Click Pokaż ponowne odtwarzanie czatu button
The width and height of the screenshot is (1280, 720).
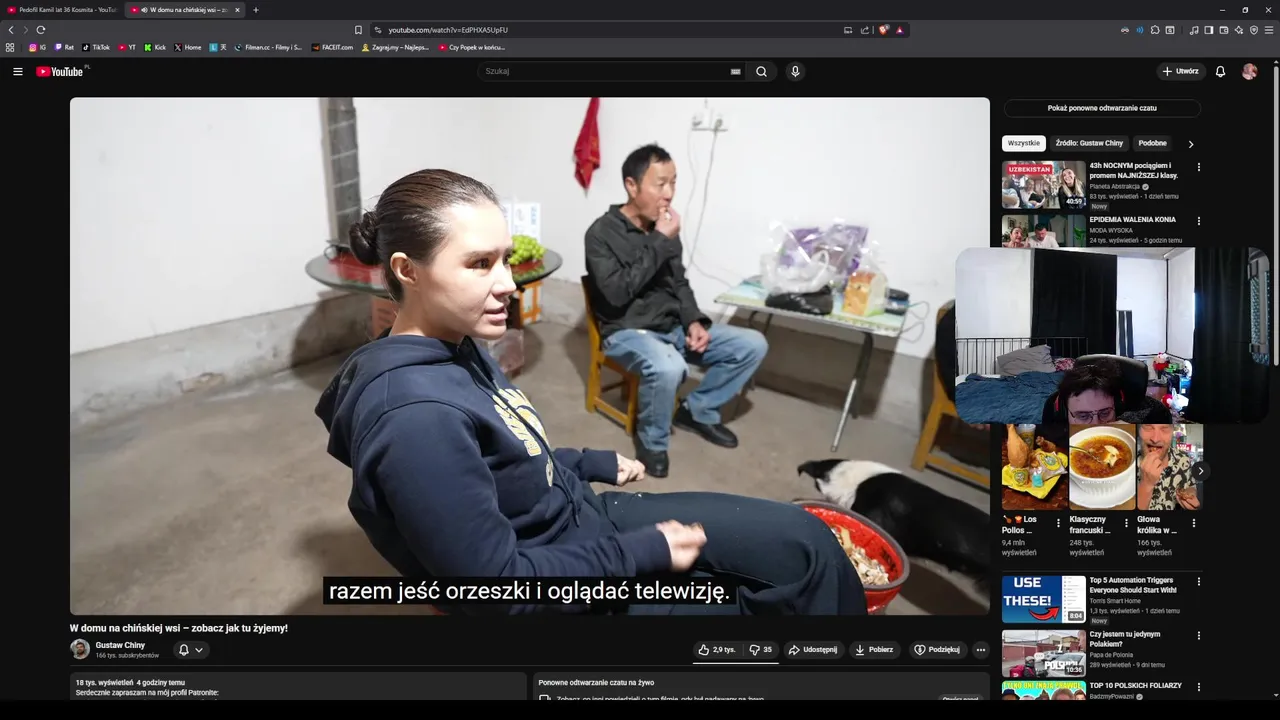1102,108
